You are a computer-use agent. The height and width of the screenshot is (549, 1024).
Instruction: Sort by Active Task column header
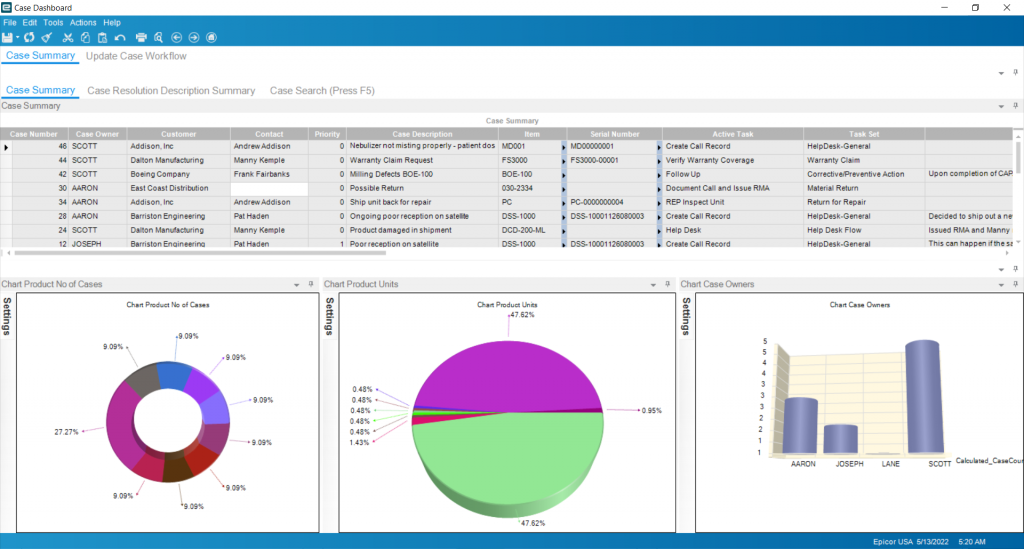coord(733,134)
